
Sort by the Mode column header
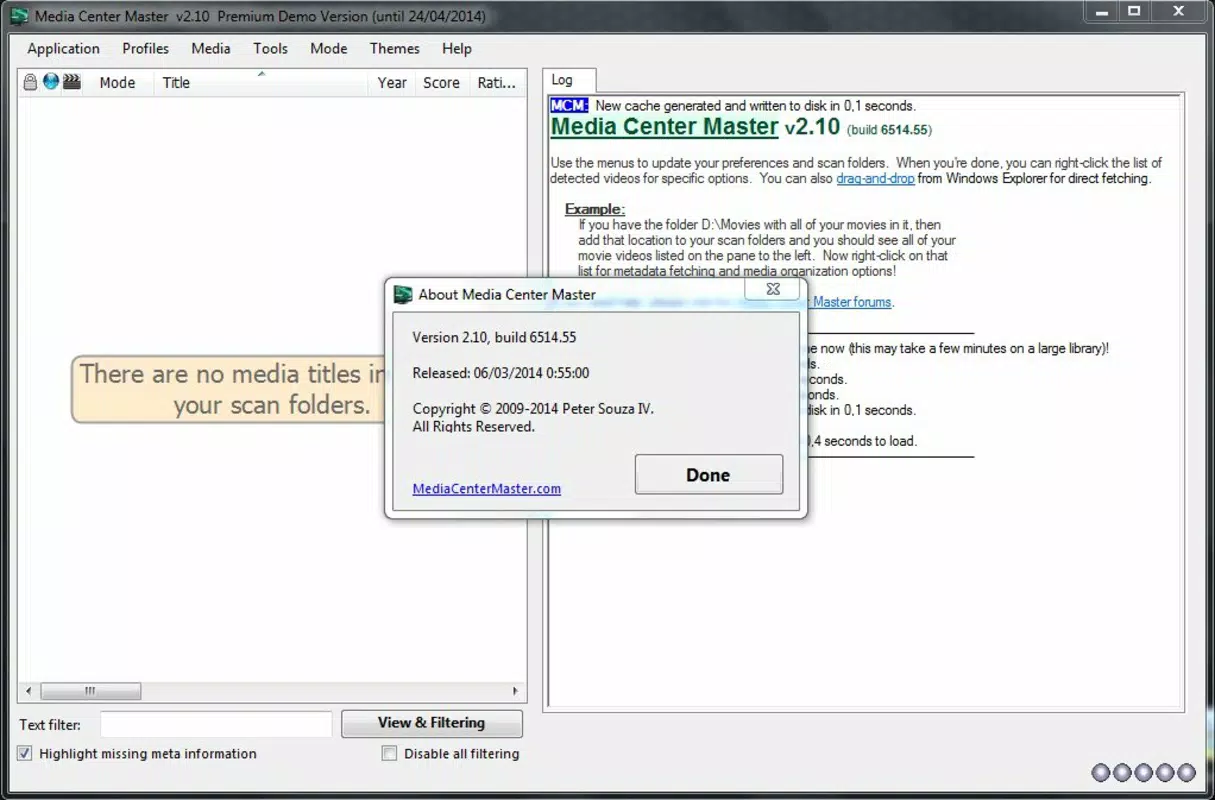(x=118, y=83)
